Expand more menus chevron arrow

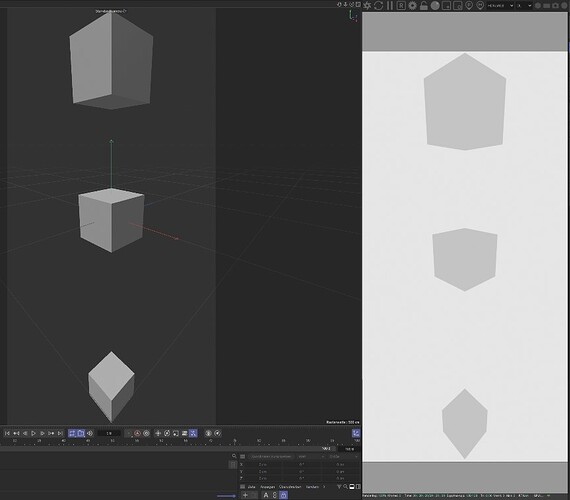(324, 487)
